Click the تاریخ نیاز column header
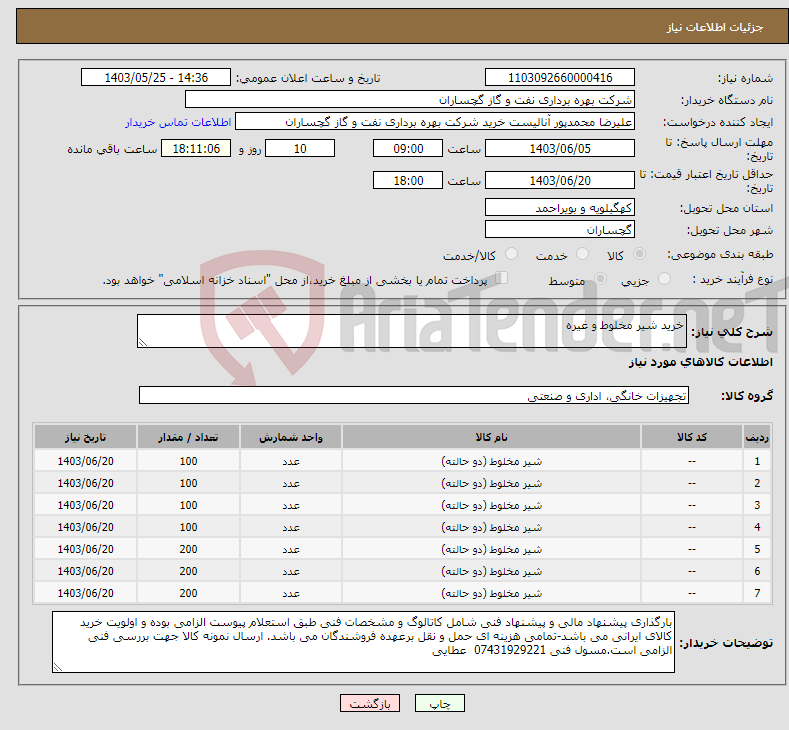789x730 pixels. pyautogui.click(x=86, y=437)
